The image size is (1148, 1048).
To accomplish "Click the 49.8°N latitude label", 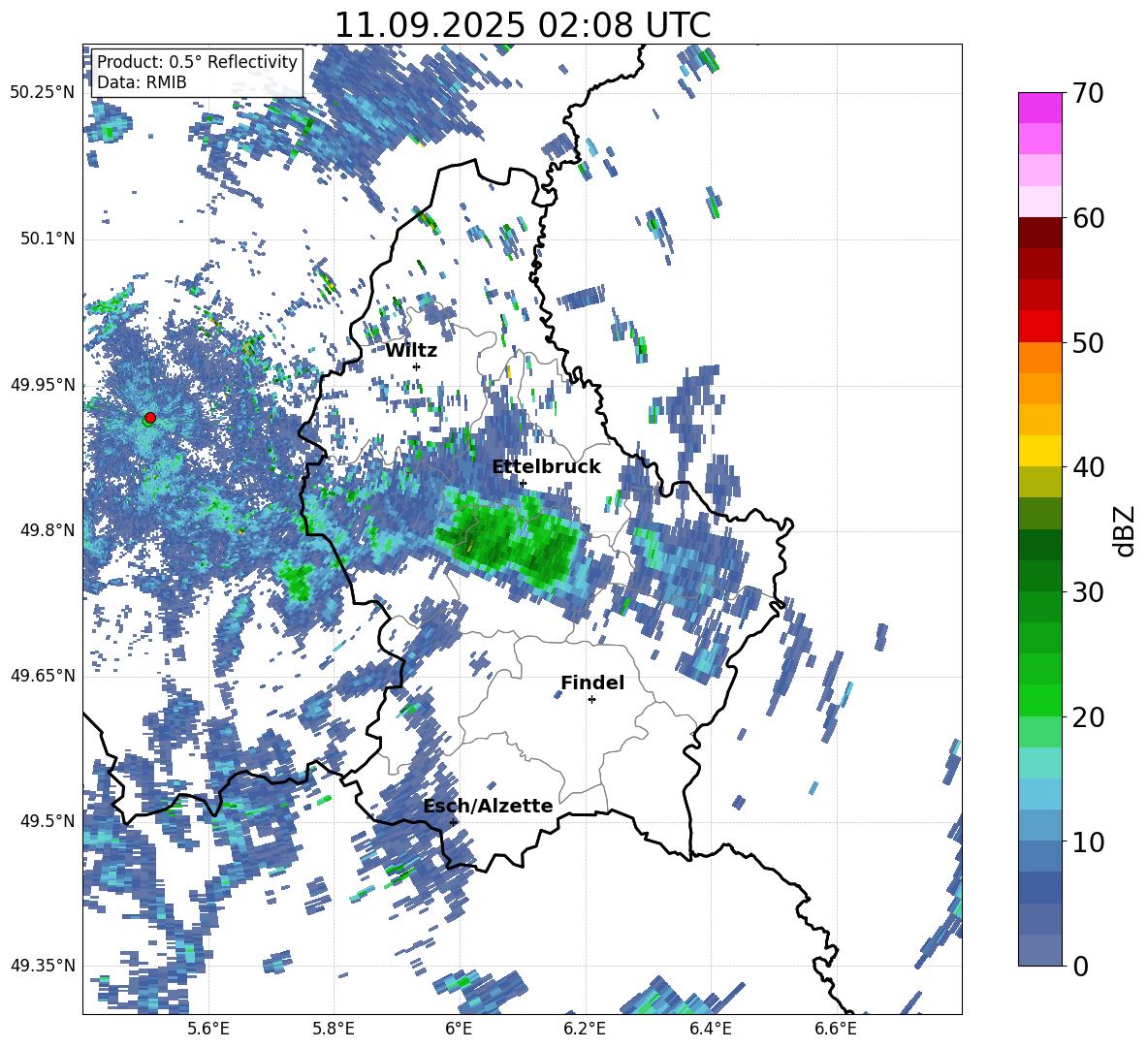I will pyautogui.click(x=48, y=530).
